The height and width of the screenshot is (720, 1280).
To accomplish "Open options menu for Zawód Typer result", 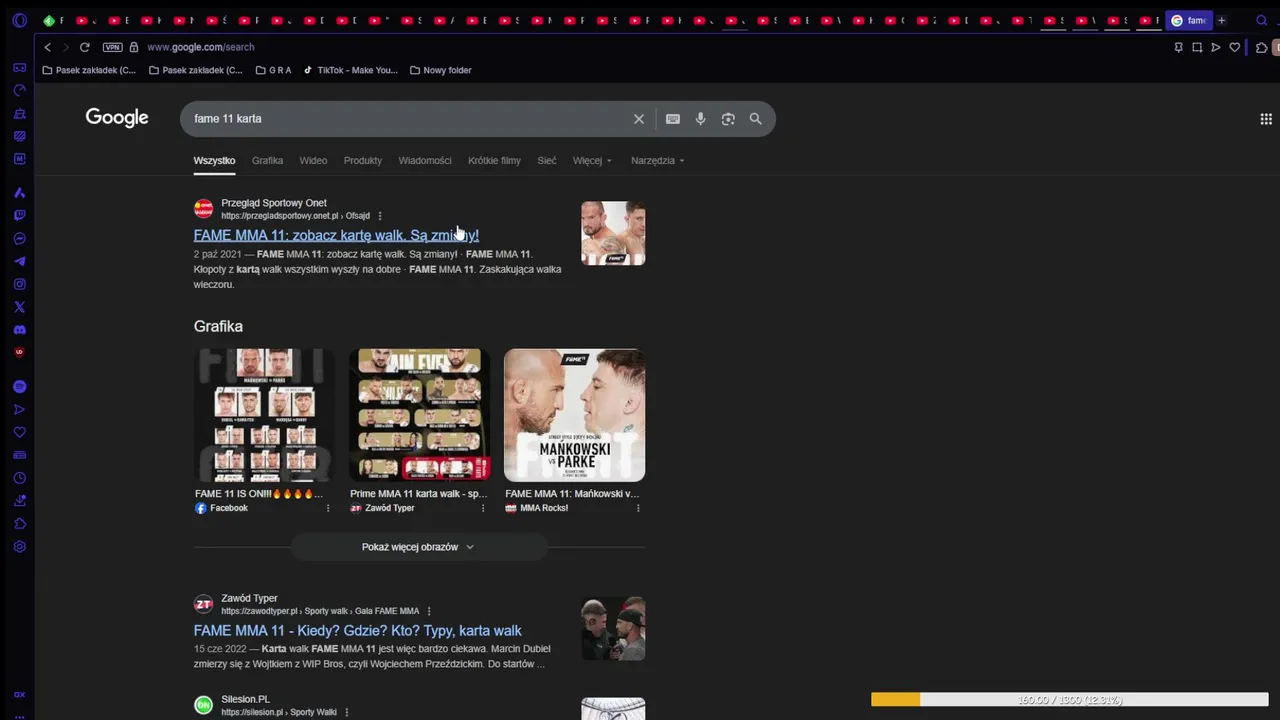I will [429, 611].
